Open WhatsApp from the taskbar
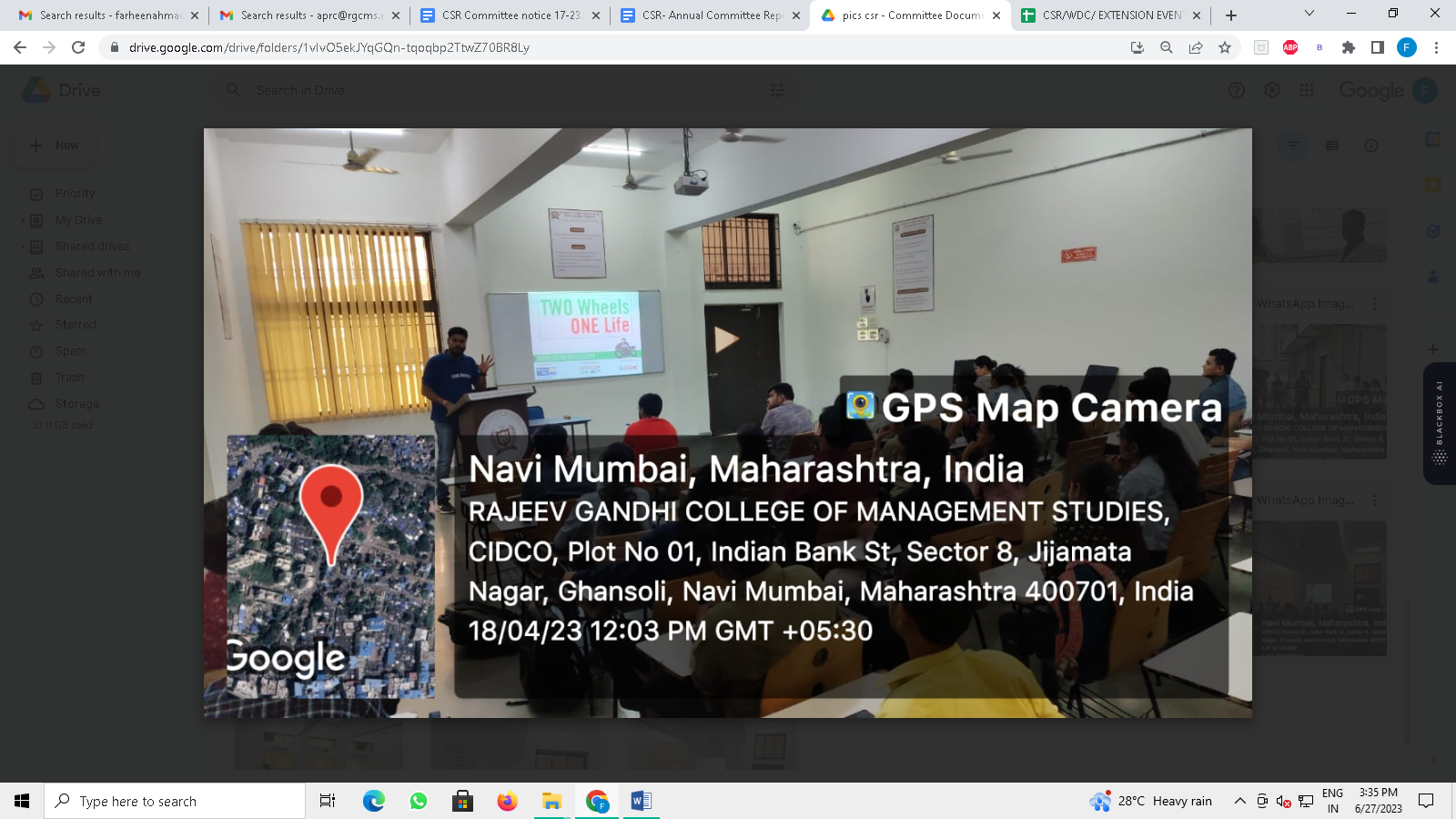The width and height of the screenshot is (1456, 819). coord(419,801)
